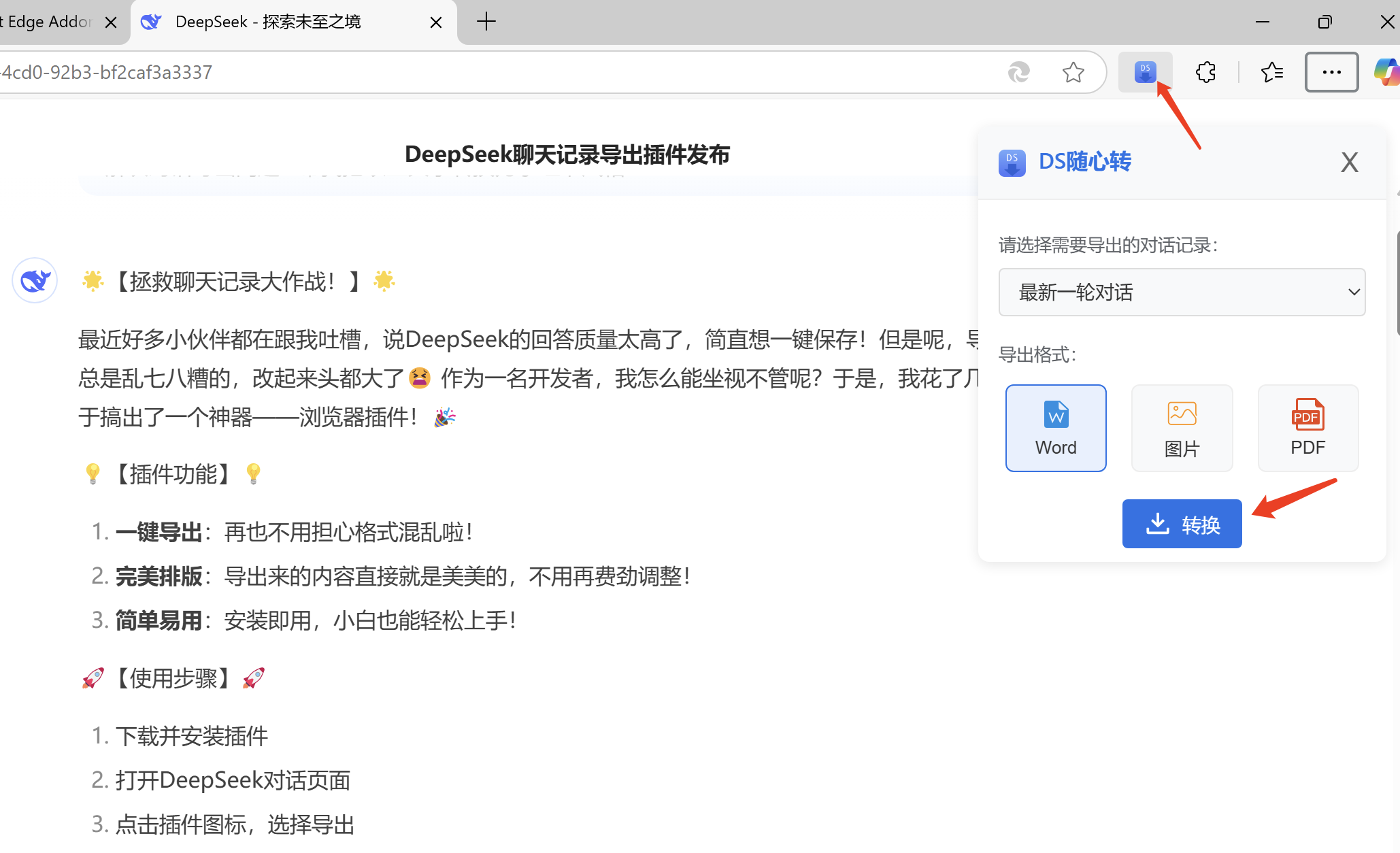
Task: Click the 一键导出 list item
Action: tap(282, 532)
